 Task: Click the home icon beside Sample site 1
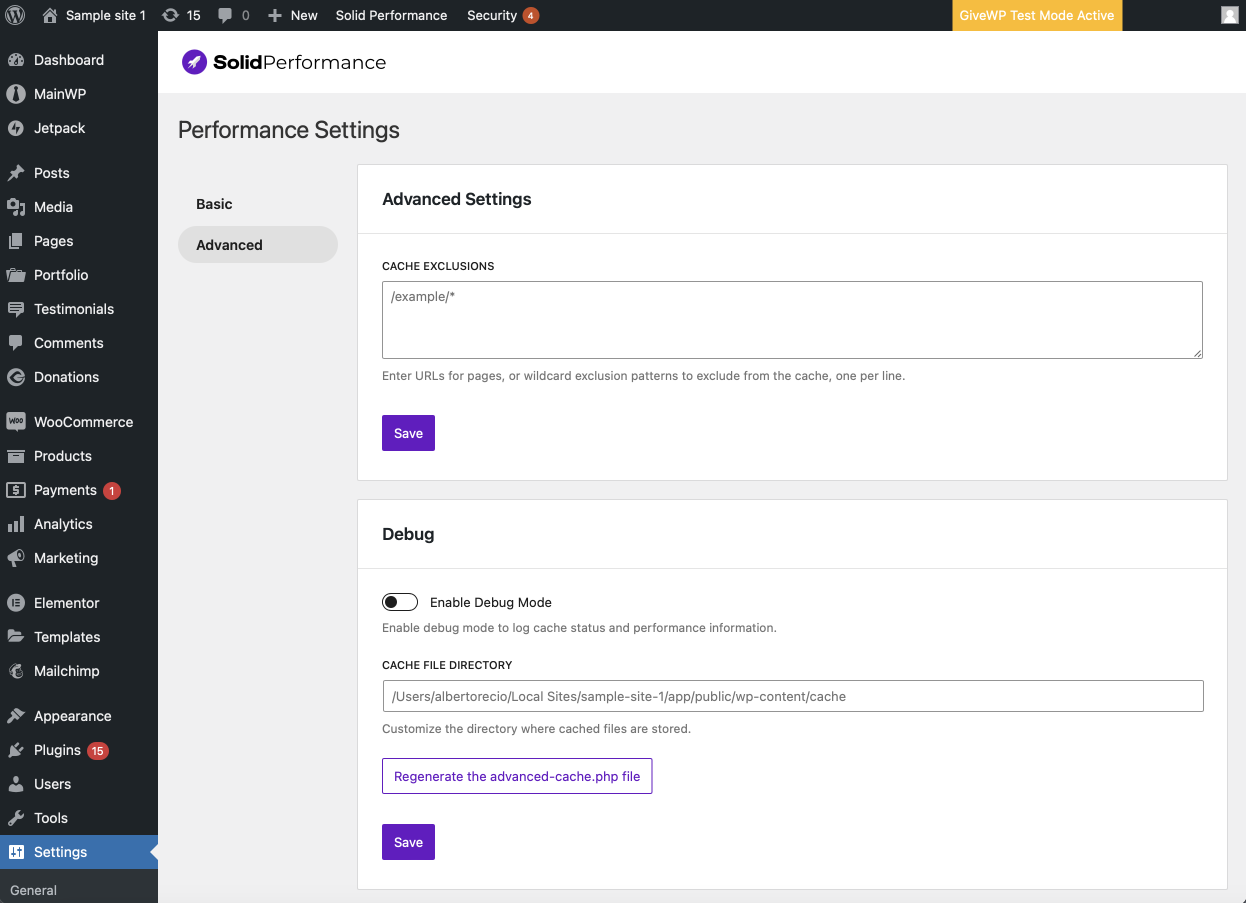(50, 15)
